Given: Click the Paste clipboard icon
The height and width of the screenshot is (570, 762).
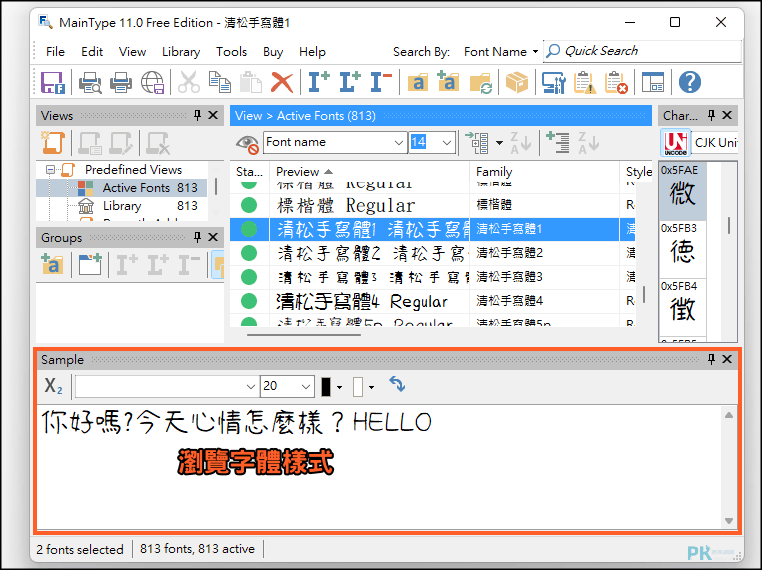Looking at the screenshot, I should [x=251, y=82].
